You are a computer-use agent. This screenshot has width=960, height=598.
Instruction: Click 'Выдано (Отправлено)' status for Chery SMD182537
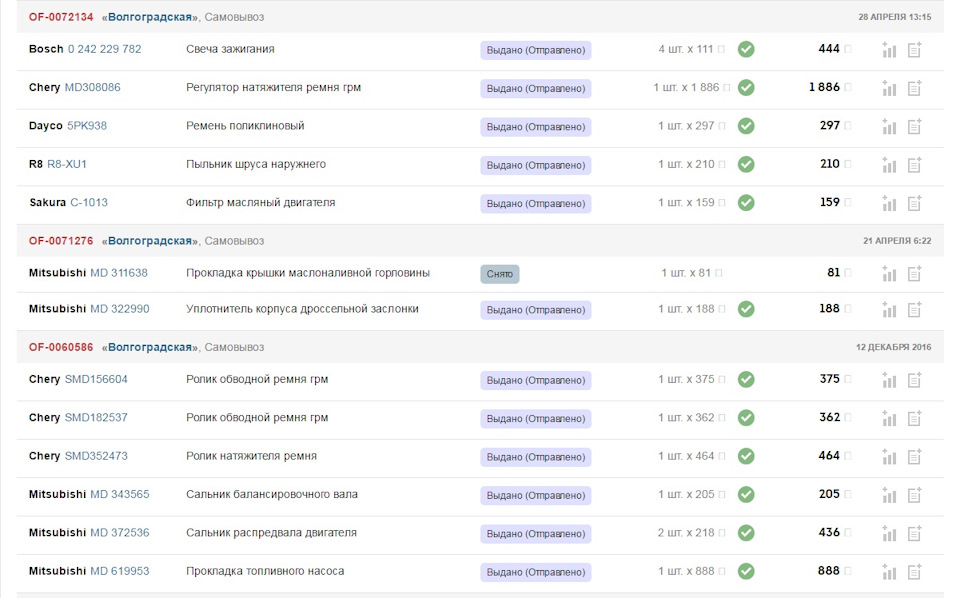[535, 419]
